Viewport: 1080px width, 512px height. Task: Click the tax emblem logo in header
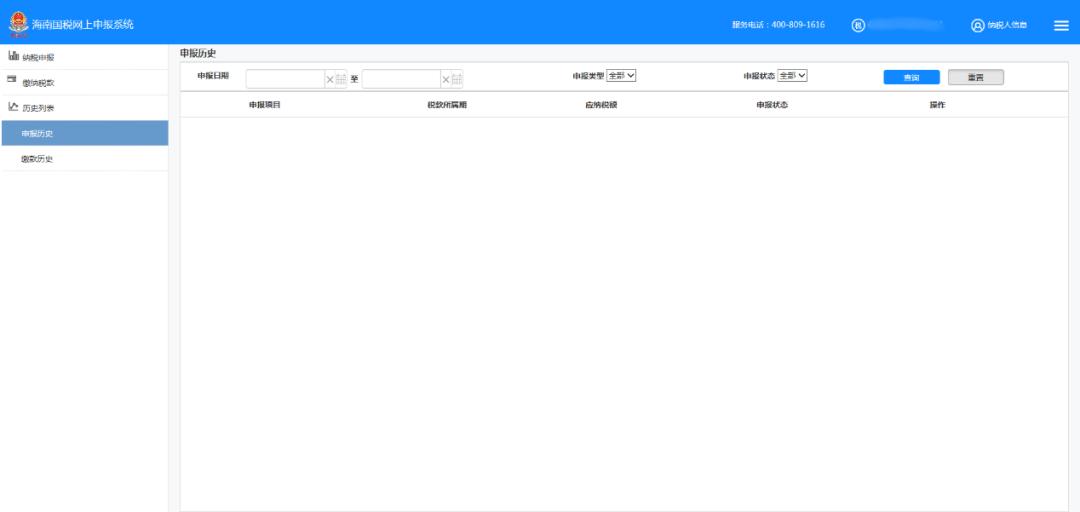click(x=18, y=25)
